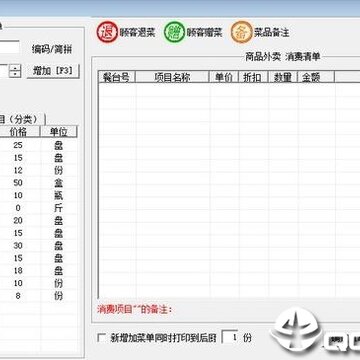This screenshot has height=360, width=360.
Task: Select the row with price 8
Action: [x=39, y=296]
